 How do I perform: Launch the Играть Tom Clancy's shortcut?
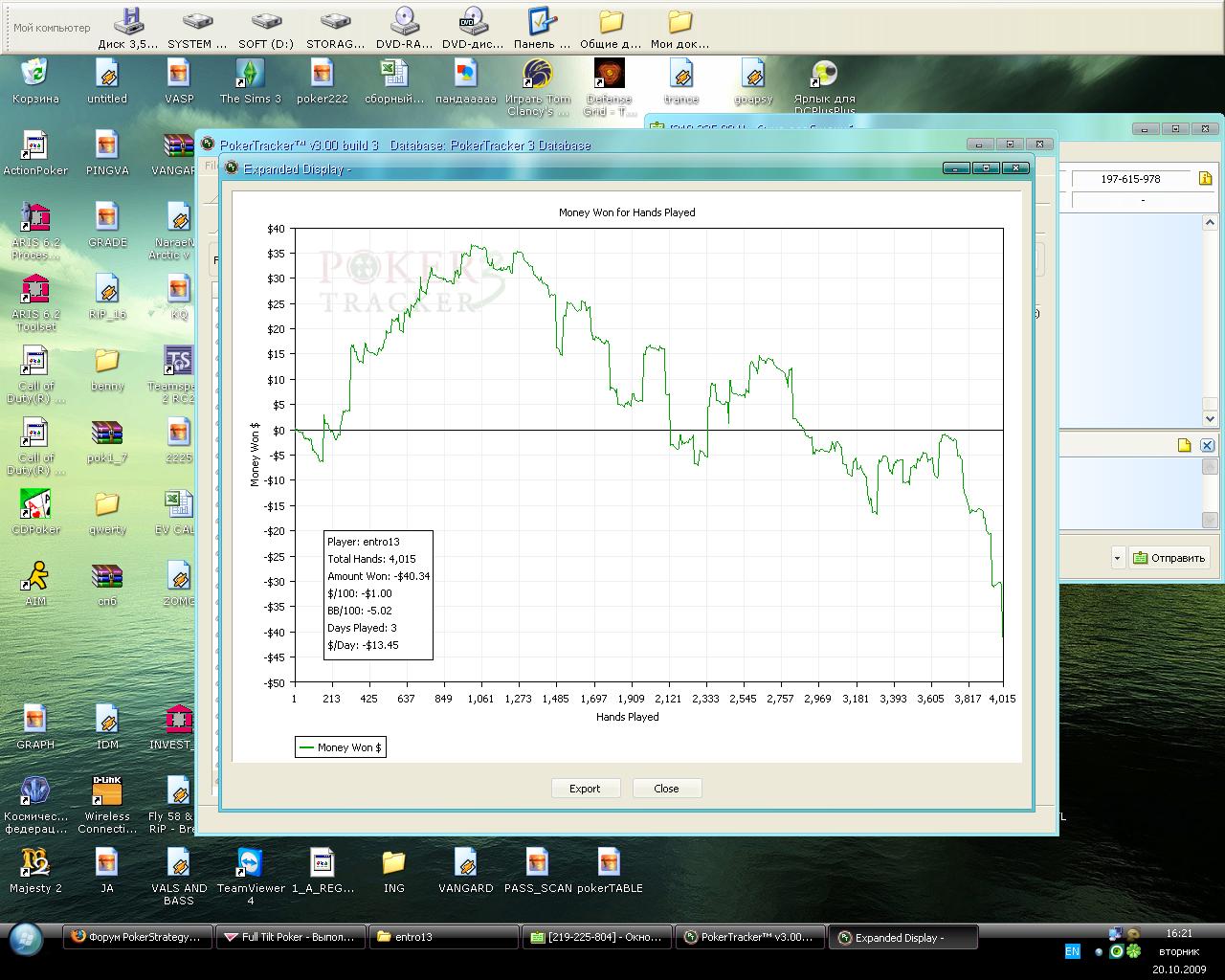(x=538, y=87)
